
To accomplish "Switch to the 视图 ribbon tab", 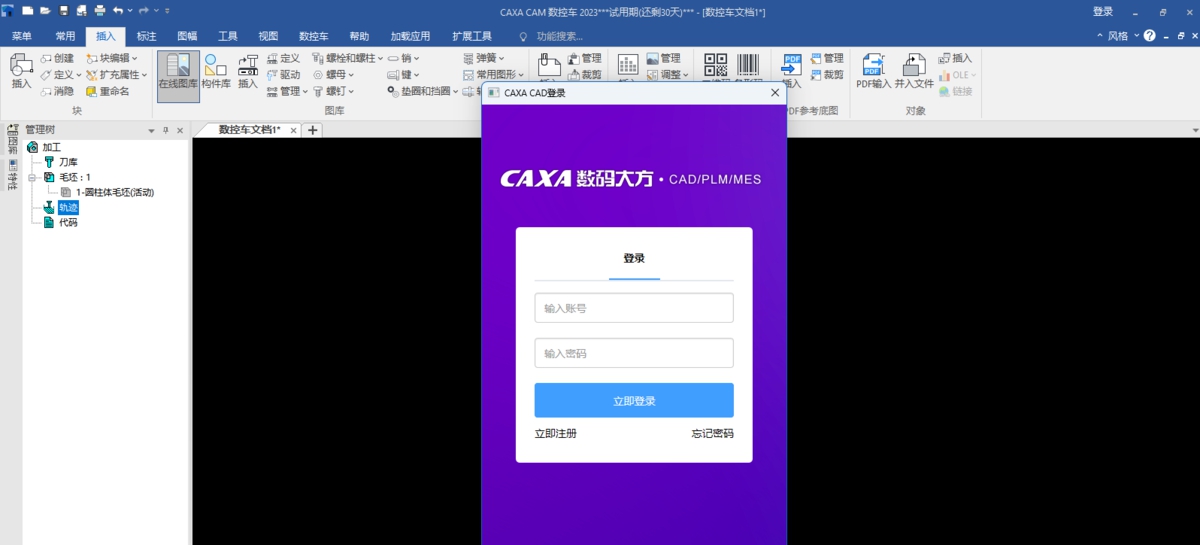I will coord(268,36).
